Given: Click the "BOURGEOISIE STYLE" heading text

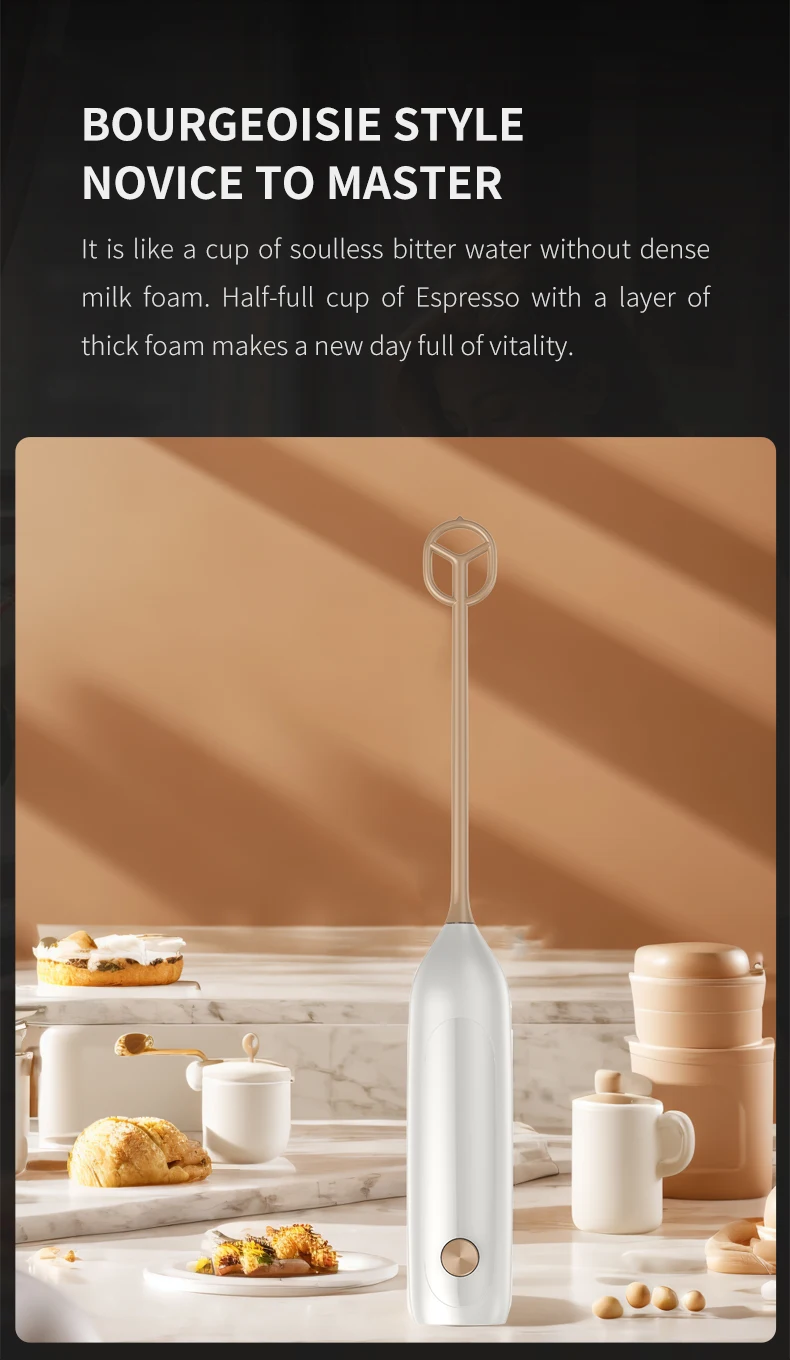Looking at the screenshot, I should [x=302, y=125].
